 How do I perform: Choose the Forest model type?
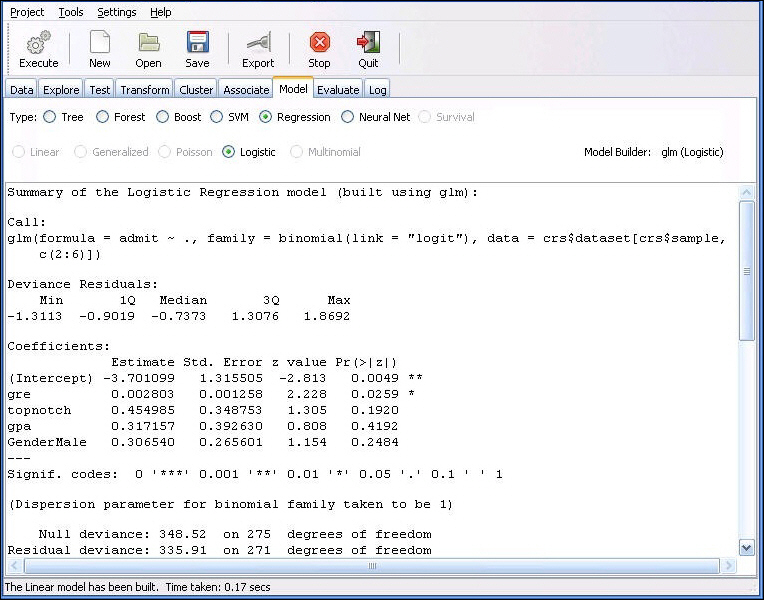pos(102,117)
